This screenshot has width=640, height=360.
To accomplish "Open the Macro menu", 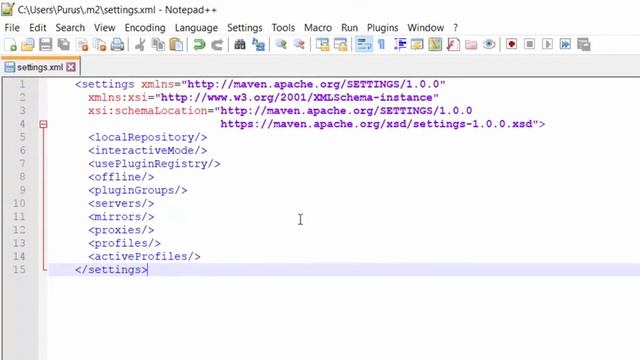I will 318,28.
